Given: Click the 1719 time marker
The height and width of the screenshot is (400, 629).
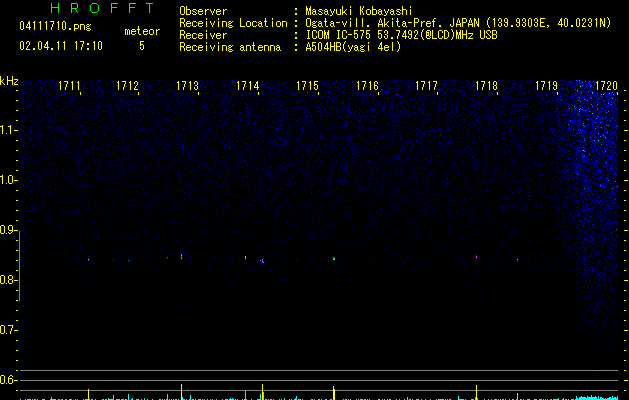Looking at the screenshot, I should click(x=546, y=86).
